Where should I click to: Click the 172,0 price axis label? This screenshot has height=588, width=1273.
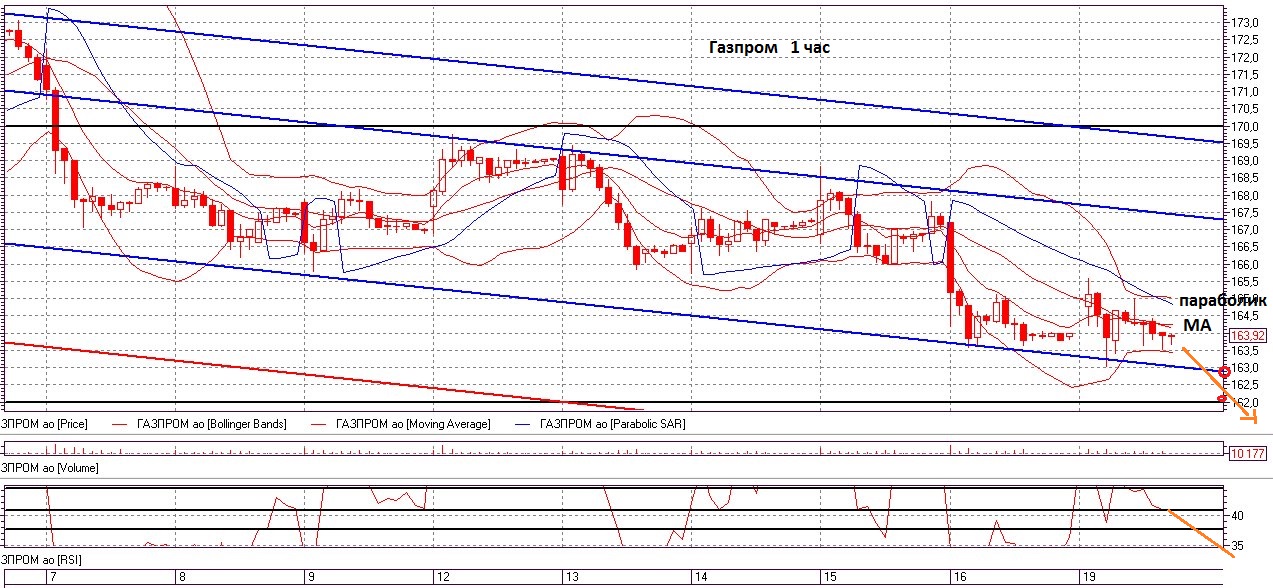click(x=1246, y=57)
